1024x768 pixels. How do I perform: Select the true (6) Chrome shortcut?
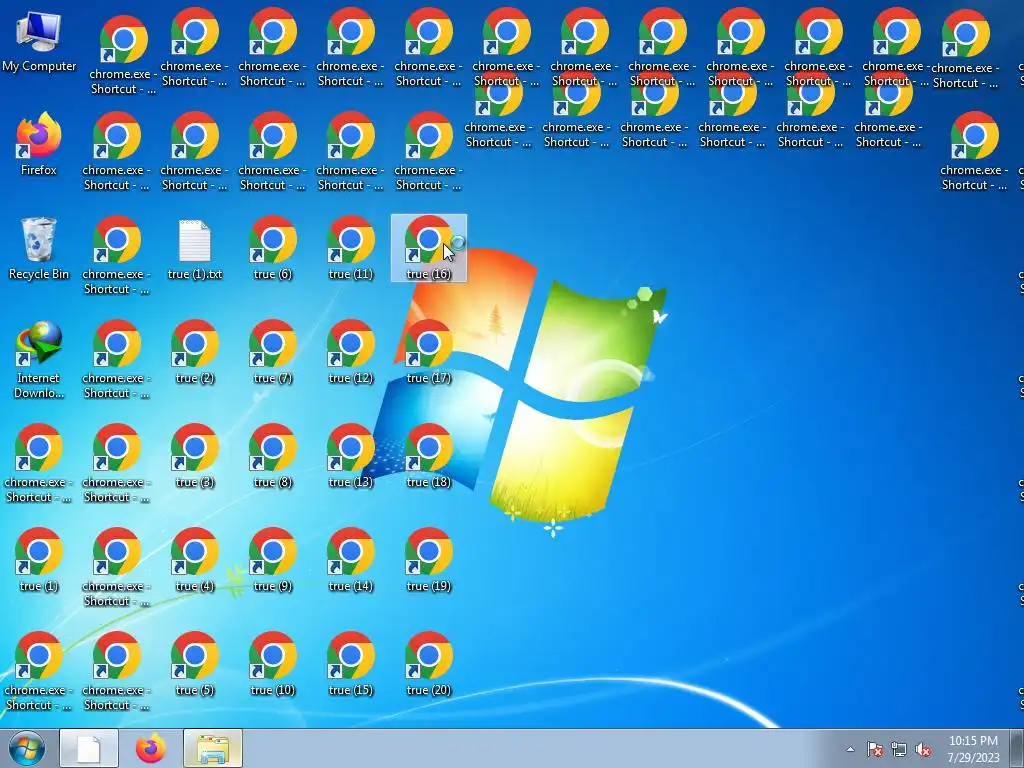pos(272,248)
